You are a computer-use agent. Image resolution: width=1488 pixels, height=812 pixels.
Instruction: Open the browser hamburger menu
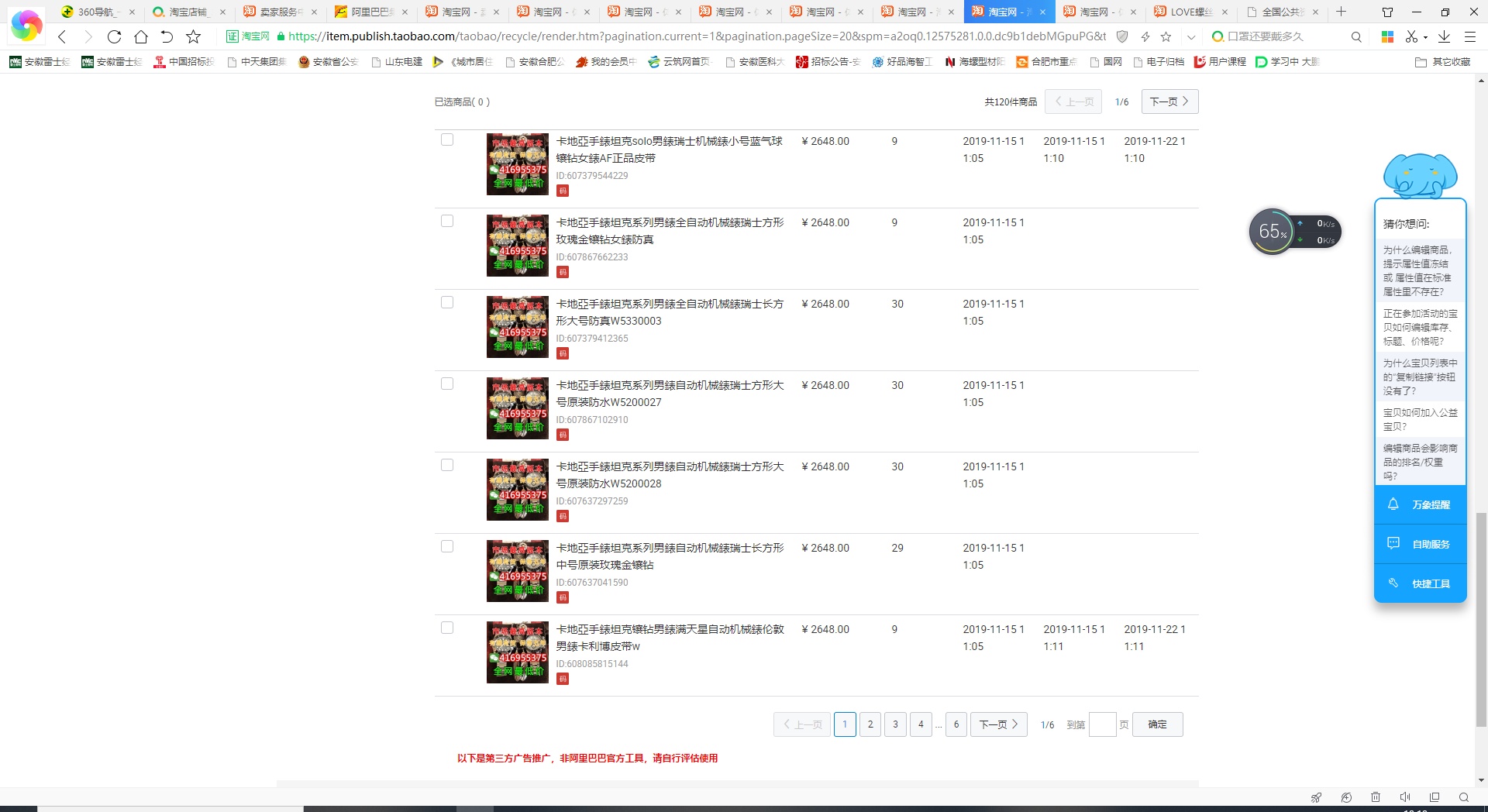1469,36
